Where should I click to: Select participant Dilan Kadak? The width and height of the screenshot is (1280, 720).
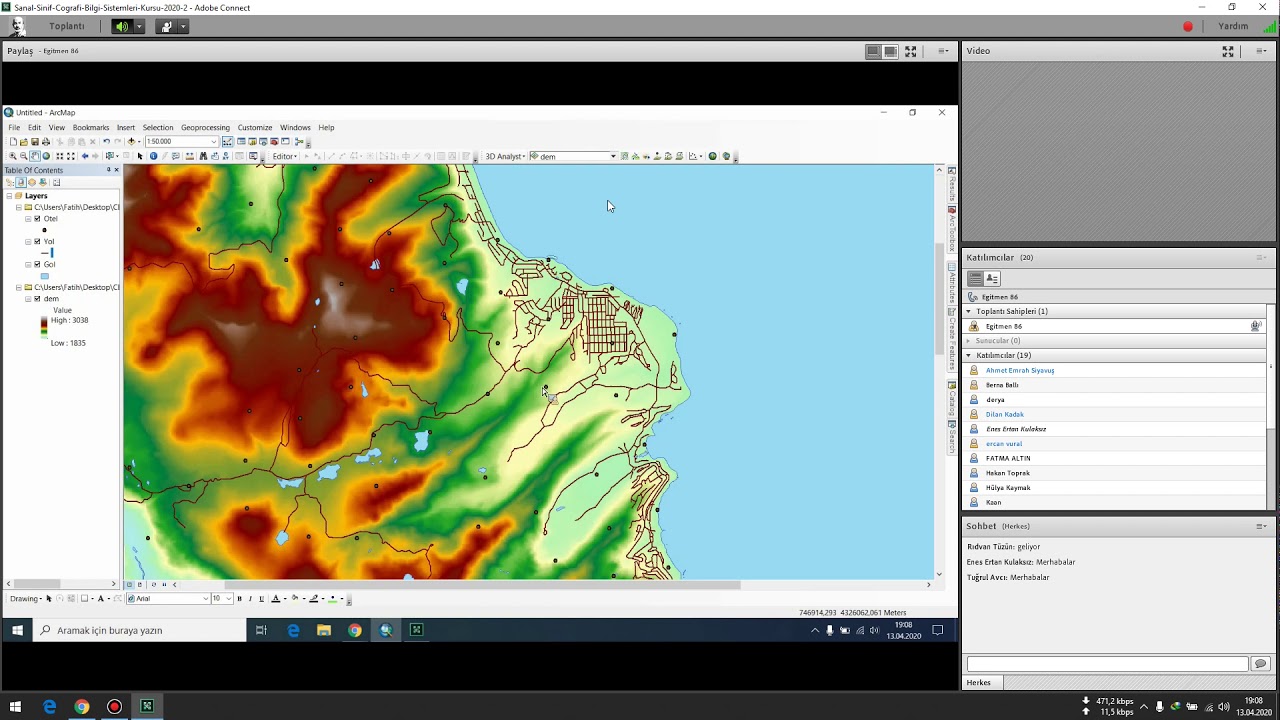coord(1005,414)
